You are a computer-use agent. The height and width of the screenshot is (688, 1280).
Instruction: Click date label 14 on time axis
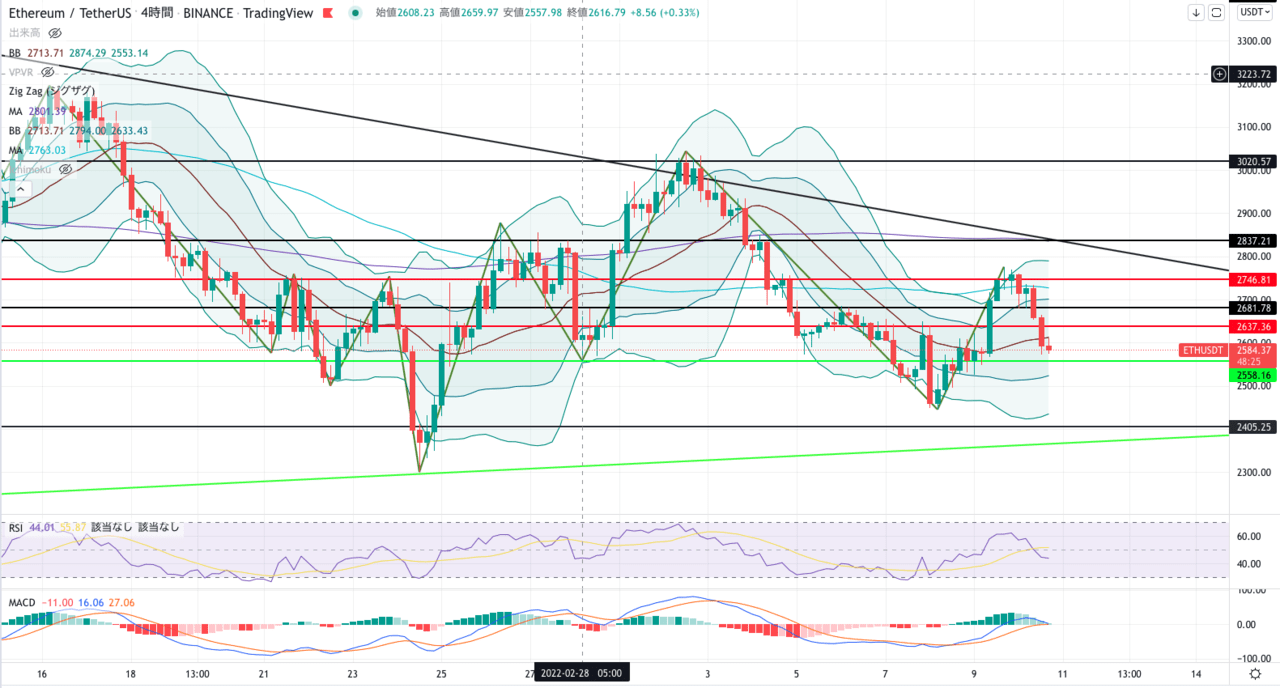coord(1196,673)
